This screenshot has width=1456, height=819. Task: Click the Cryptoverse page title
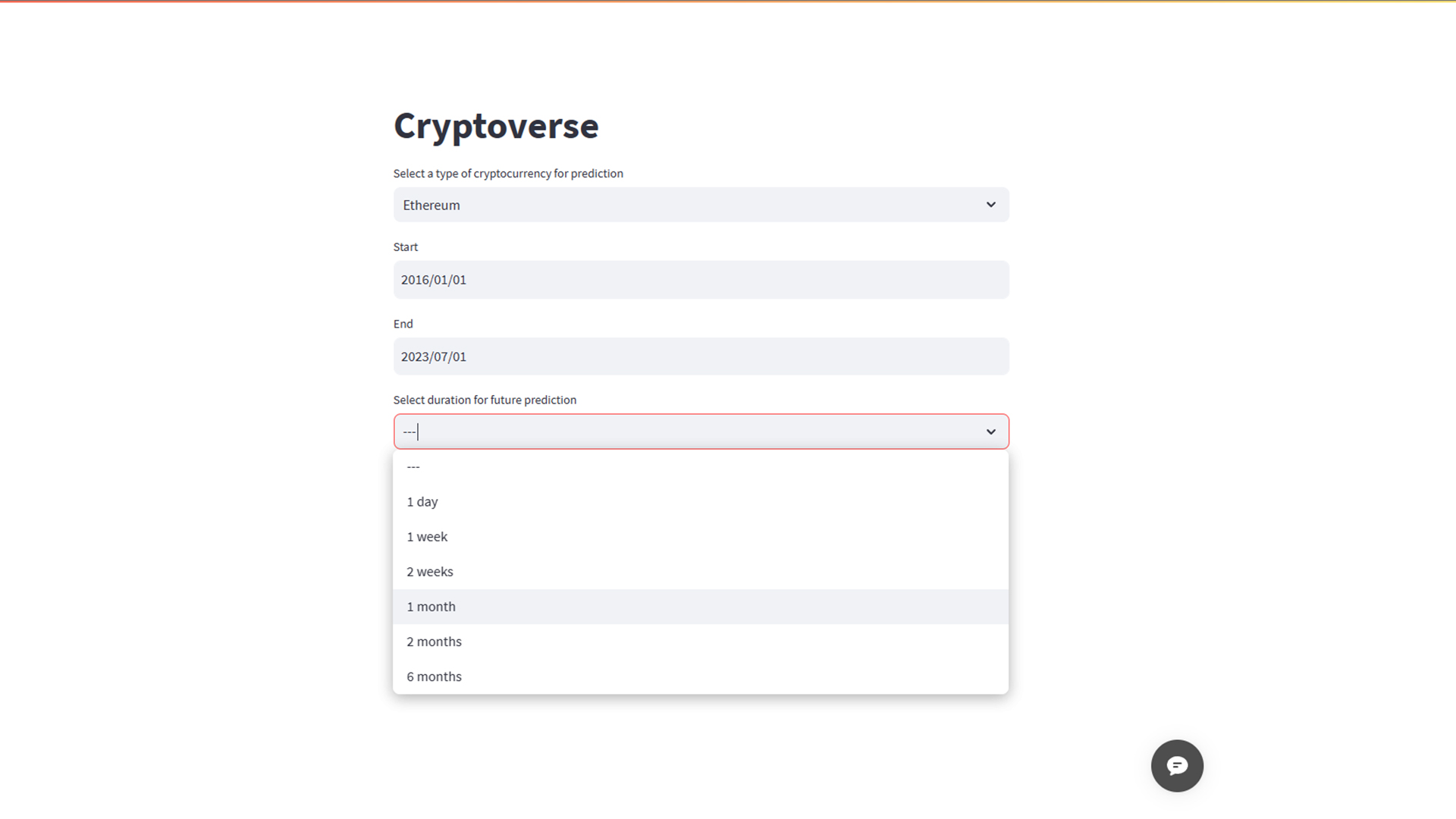[495, 126]
